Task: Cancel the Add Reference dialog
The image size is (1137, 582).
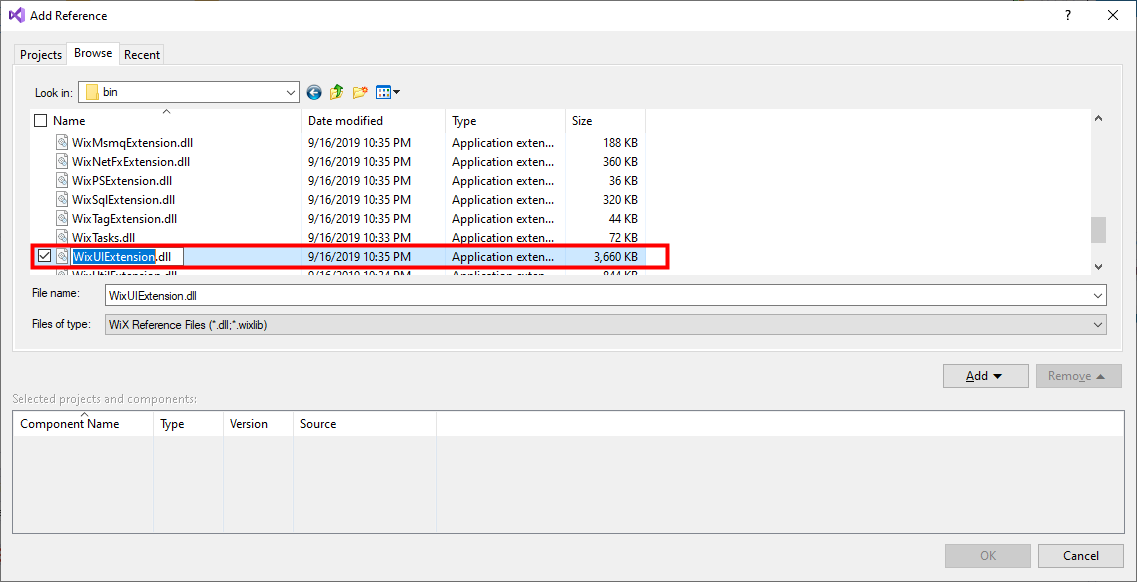Action: [x=1080, y=556]
